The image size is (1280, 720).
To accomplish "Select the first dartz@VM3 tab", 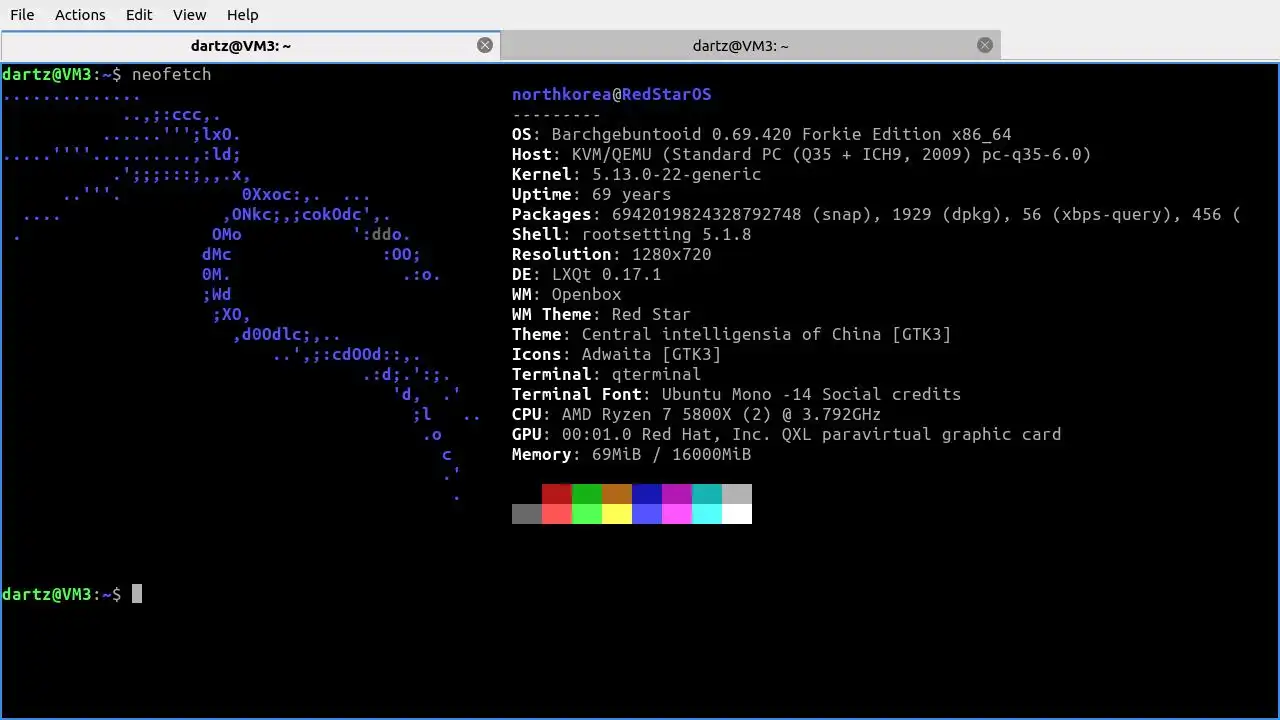I will 250,46.
